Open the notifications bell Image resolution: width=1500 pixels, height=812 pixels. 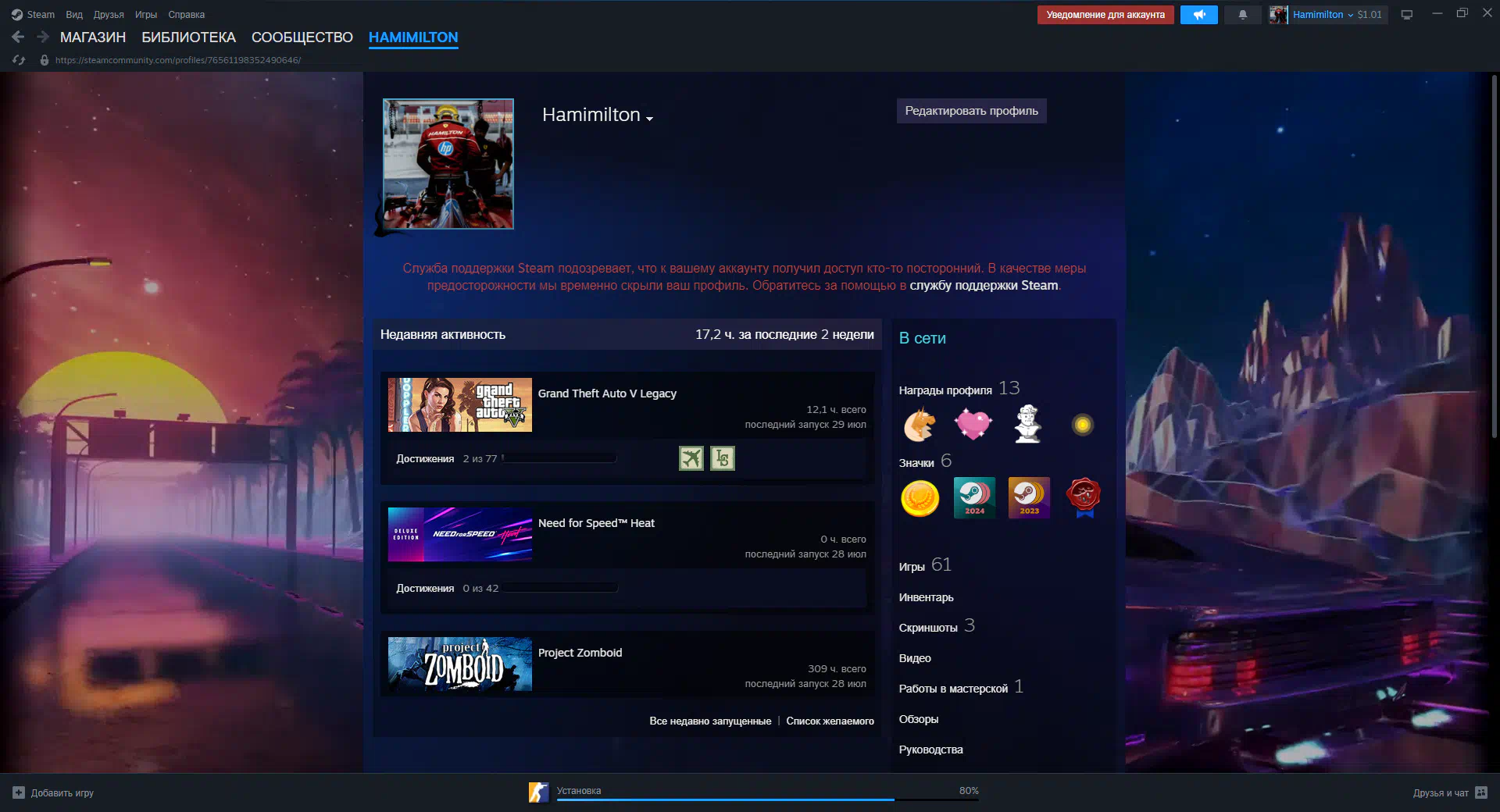(1242, 14)
